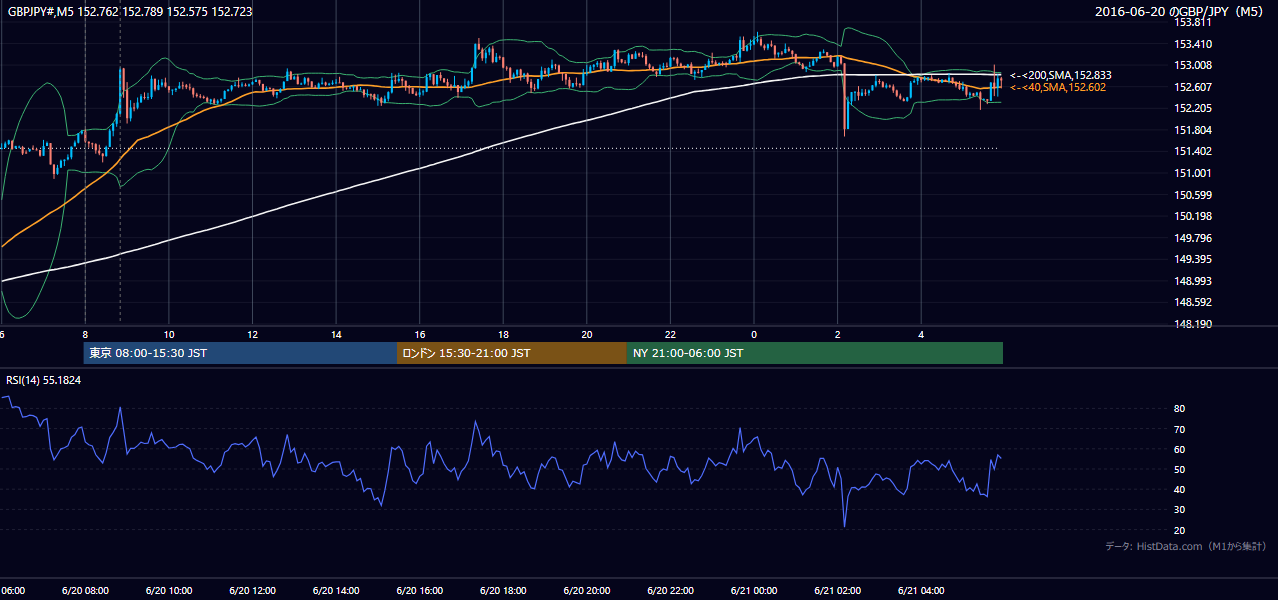Click hour label 16 on chart axis
Image resolution: width=1278 pixels, height=600 pixels.
420,335
